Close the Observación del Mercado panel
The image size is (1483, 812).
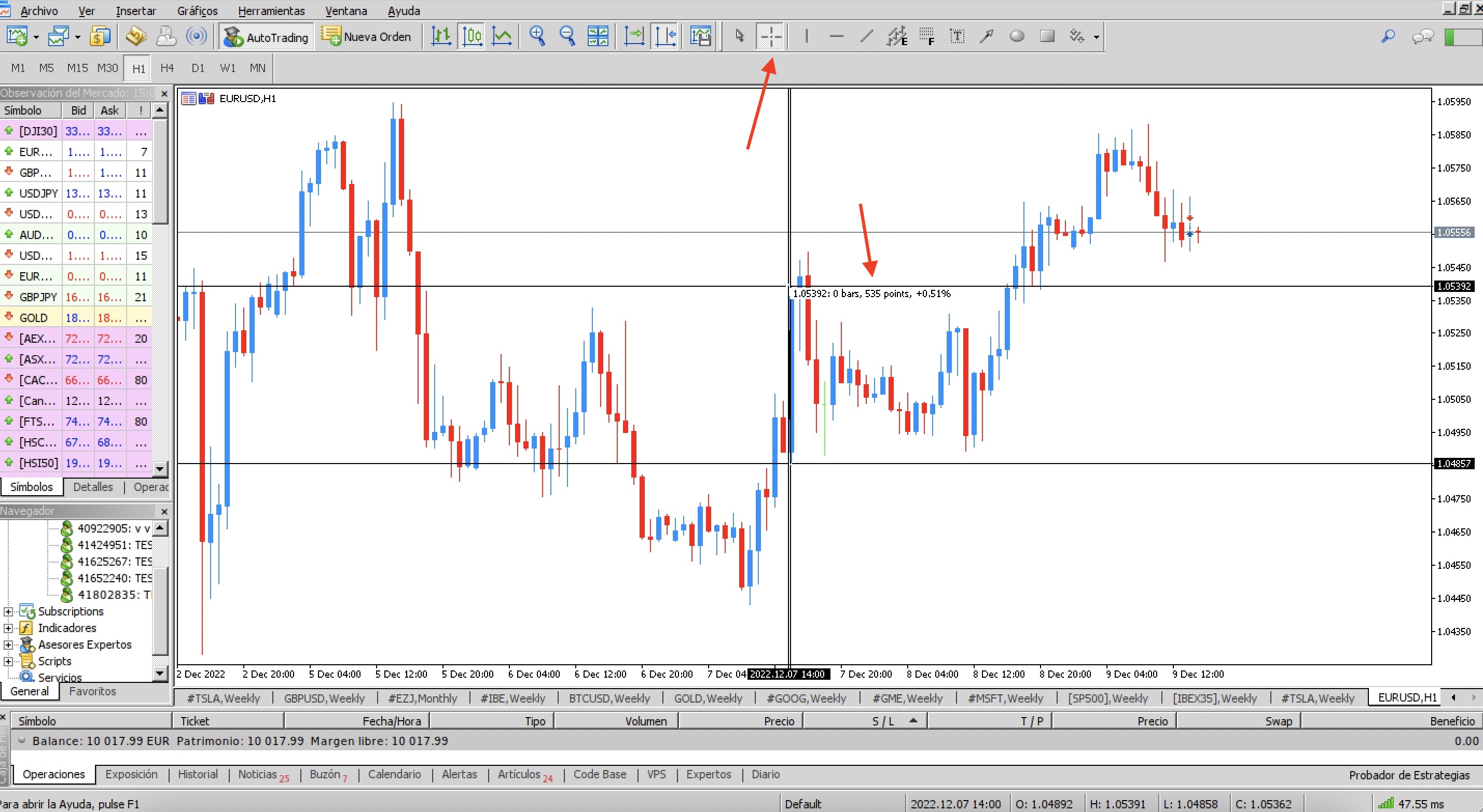[164, 93]
